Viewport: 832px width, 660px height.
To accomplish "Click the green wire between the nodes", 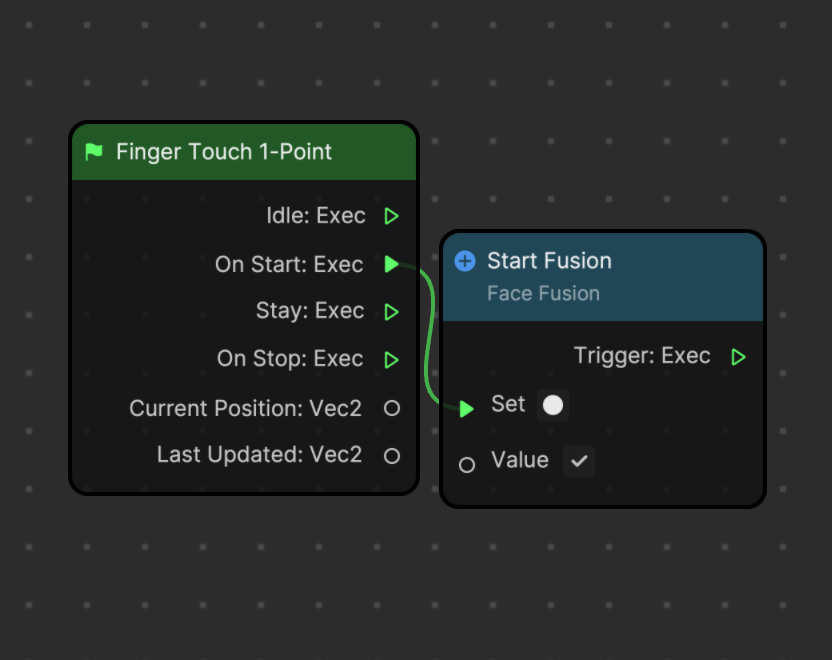I will point(430,334).
